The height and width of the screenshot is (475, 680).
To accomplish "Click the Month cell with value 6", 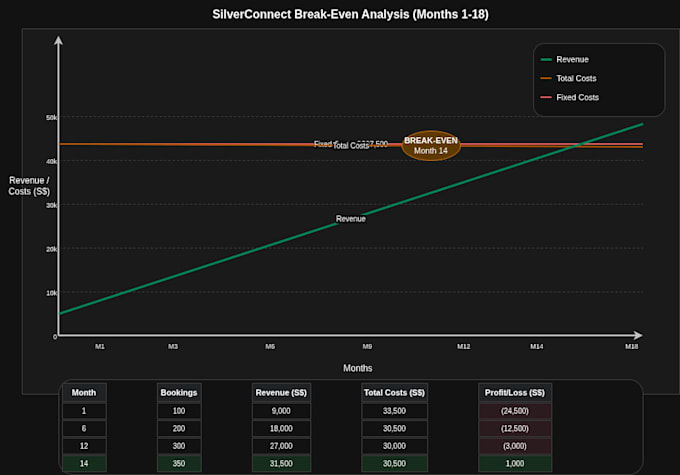I will coord(84,429).
